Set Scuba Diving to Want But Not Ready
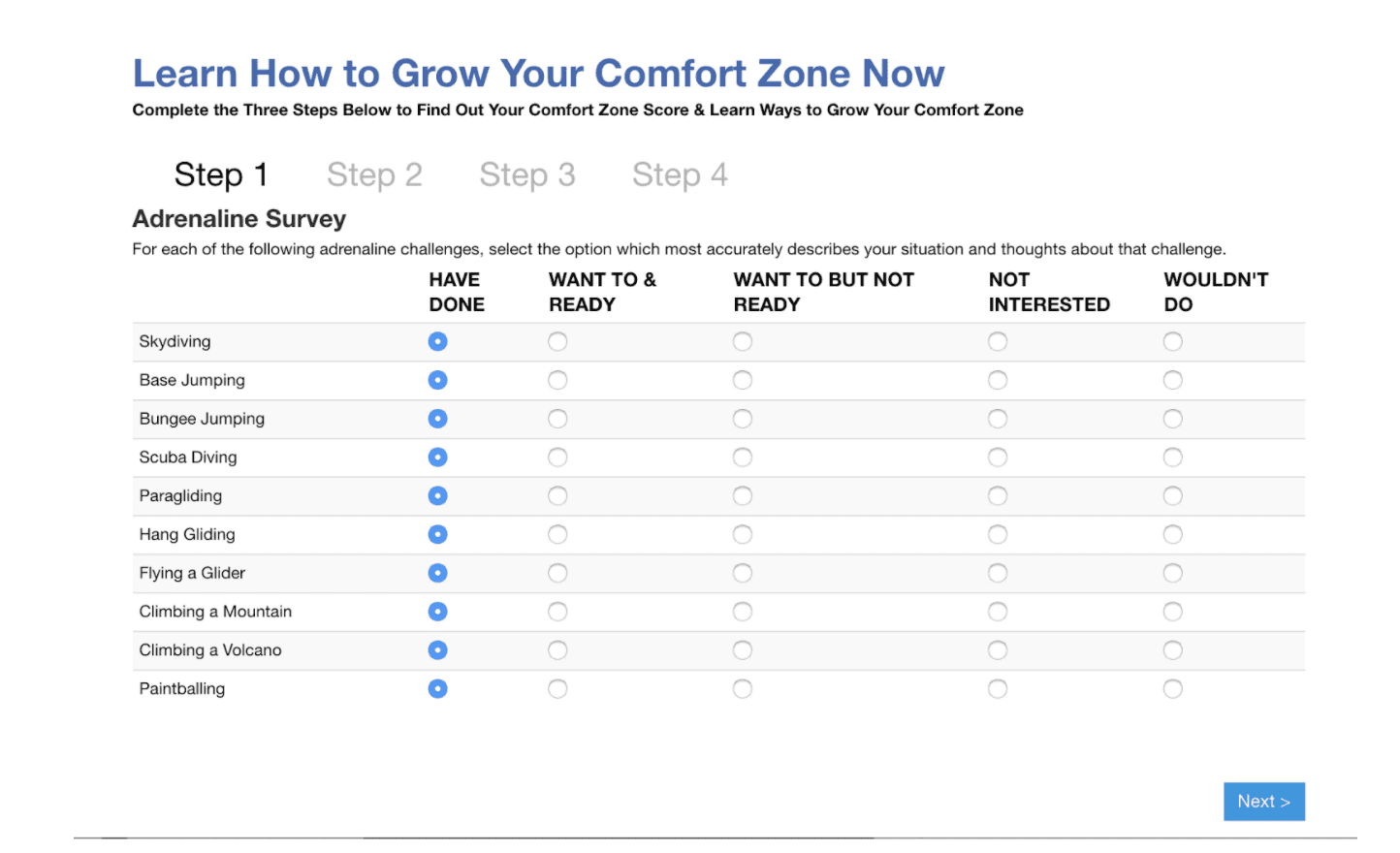 [743, 458]
